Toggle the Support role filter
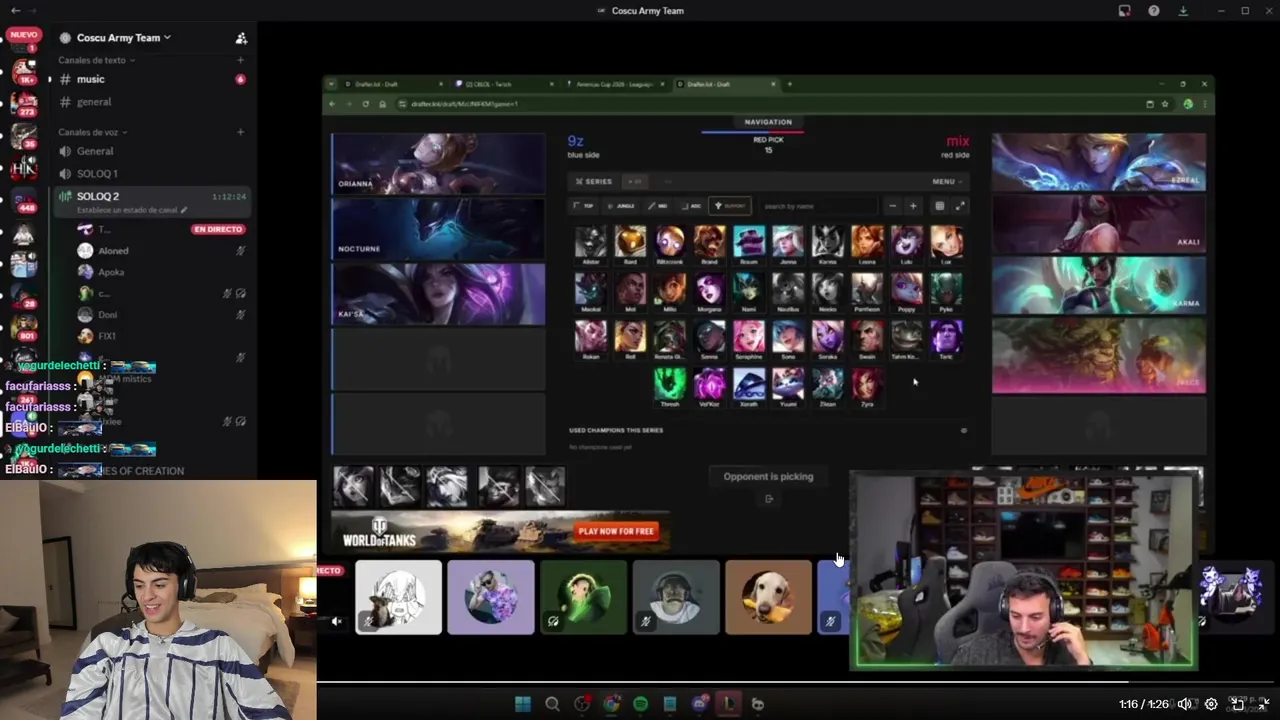Screen dimensions: 1280x720 730,206
